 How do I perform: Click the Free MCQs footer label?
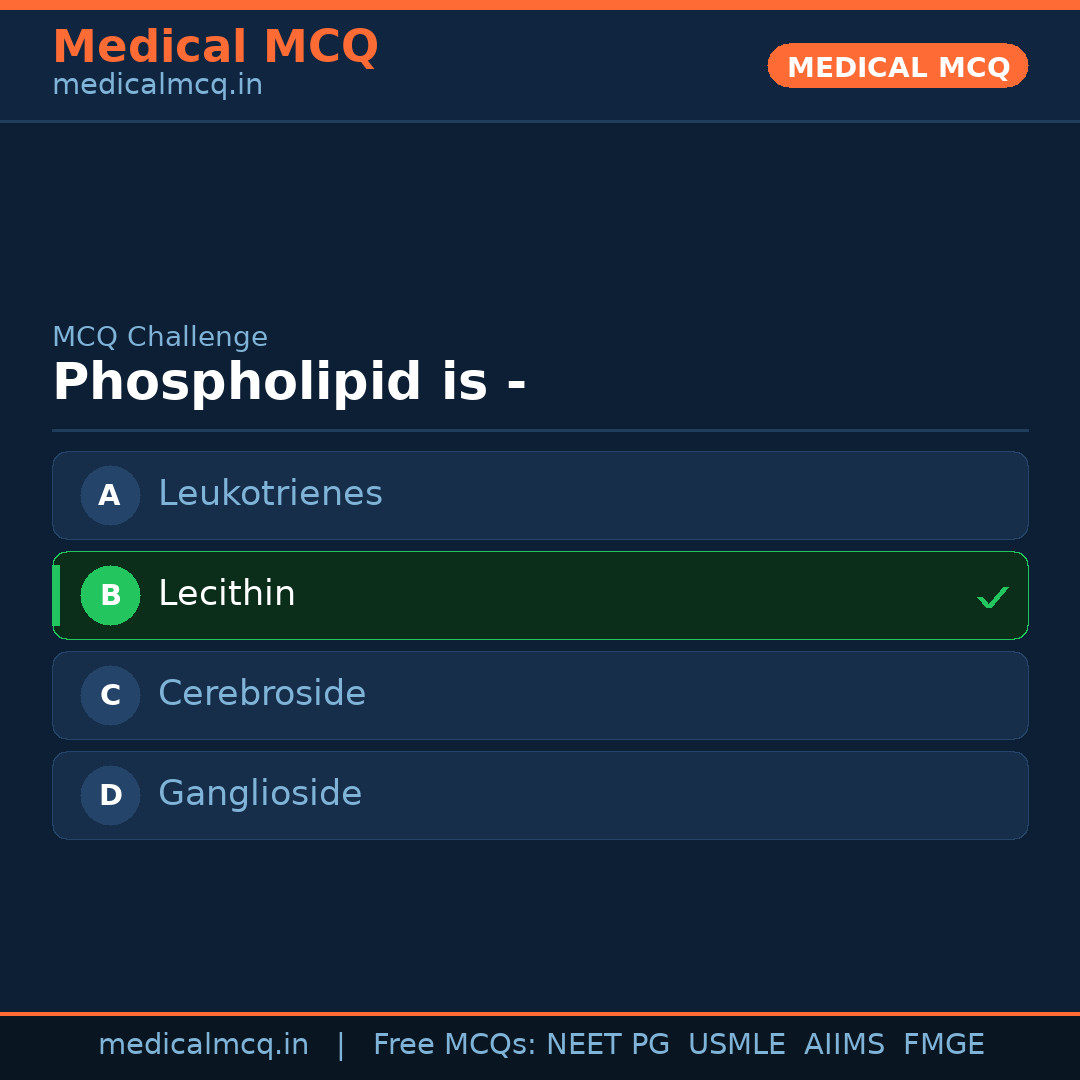click(454, 1045)
